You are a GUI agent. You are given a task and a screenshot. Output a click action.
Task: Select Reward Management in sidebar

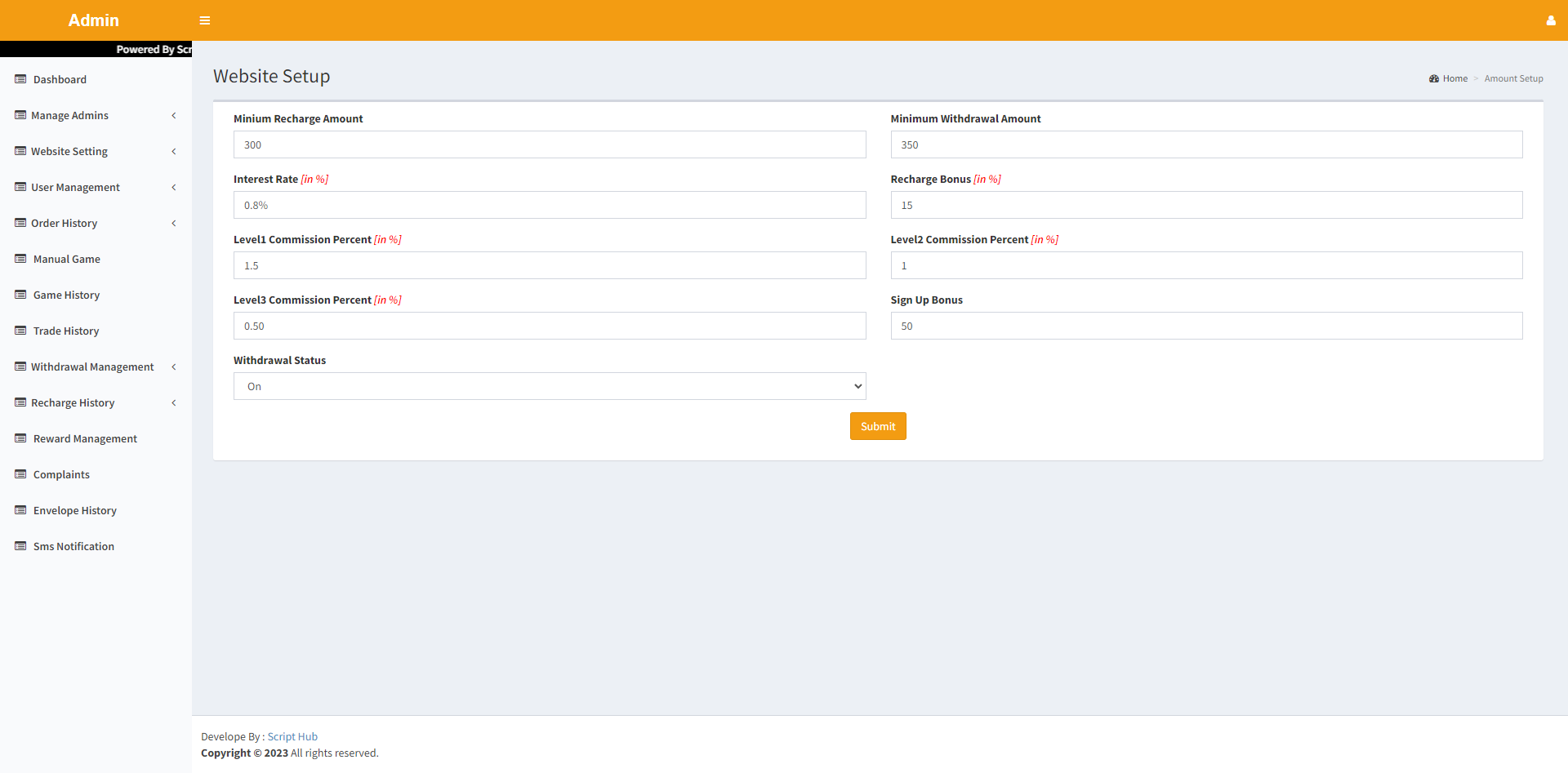point(85,438)
